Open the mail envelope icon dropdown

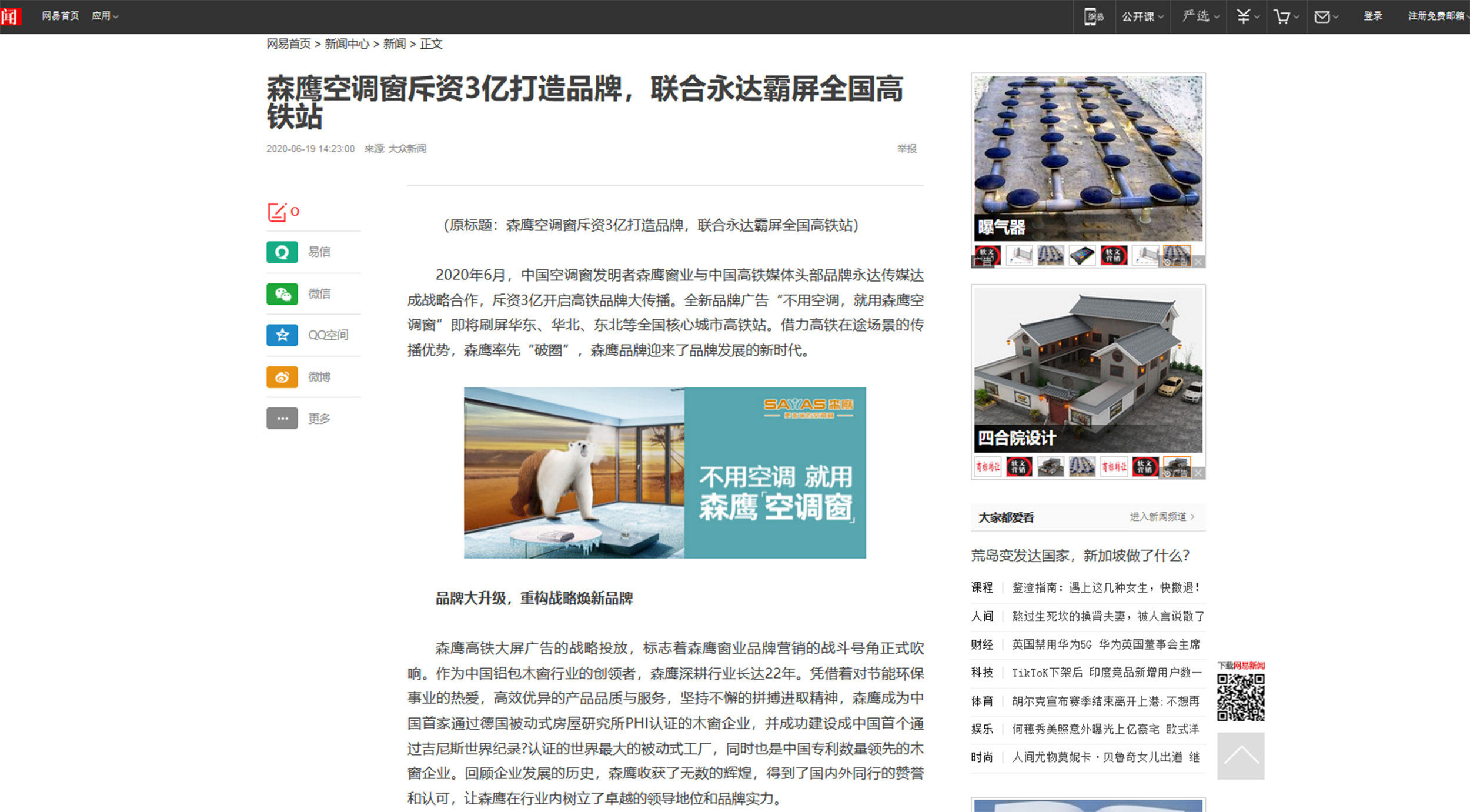1326,16
